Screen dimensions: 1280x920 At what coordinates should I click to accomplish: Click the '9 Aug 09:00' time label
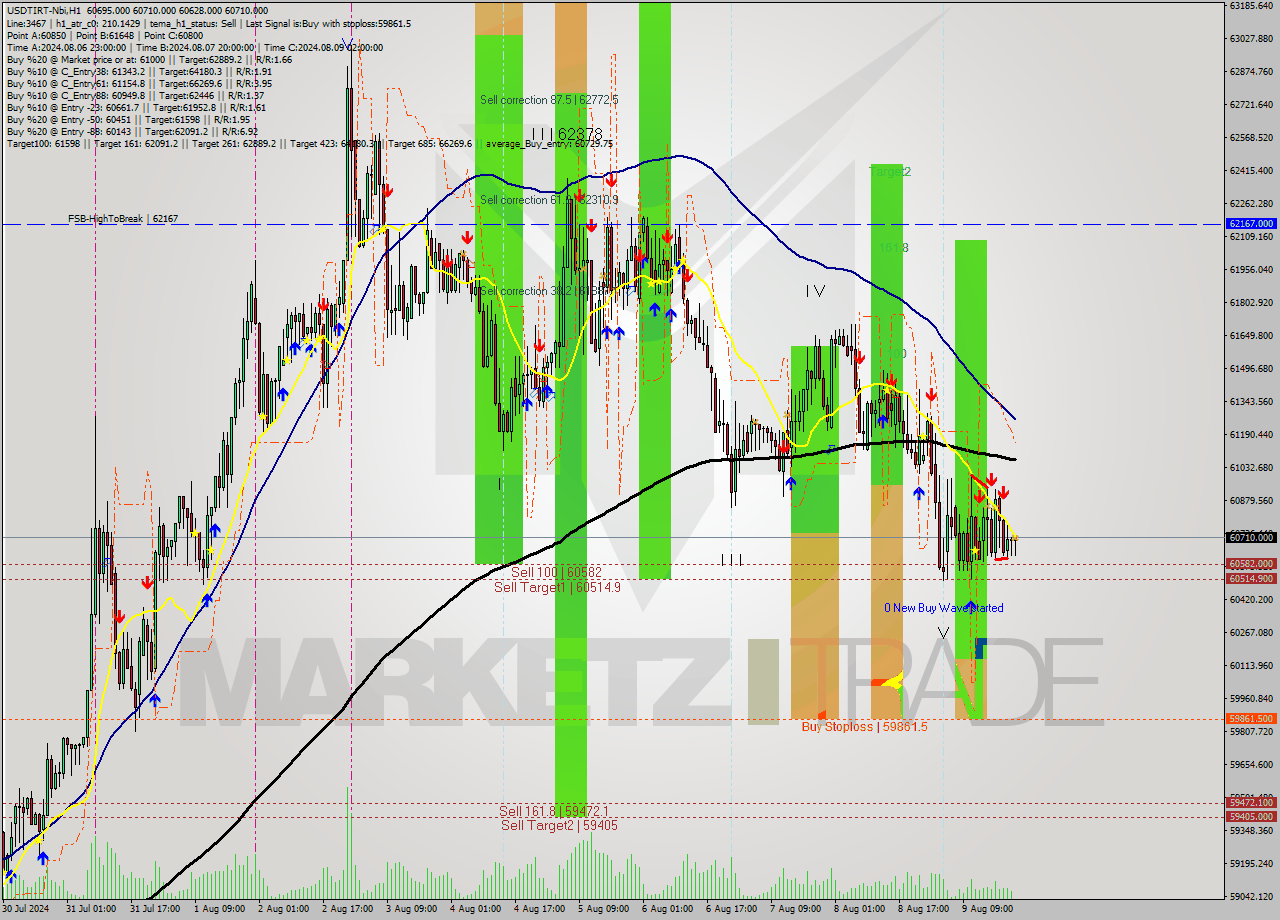click(987, 909)
